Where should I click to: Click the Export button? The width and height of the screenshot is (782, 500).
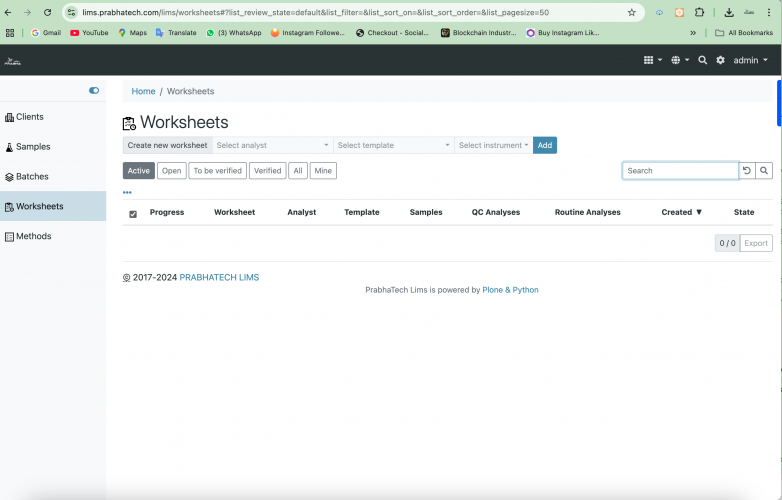pos(756,243)
